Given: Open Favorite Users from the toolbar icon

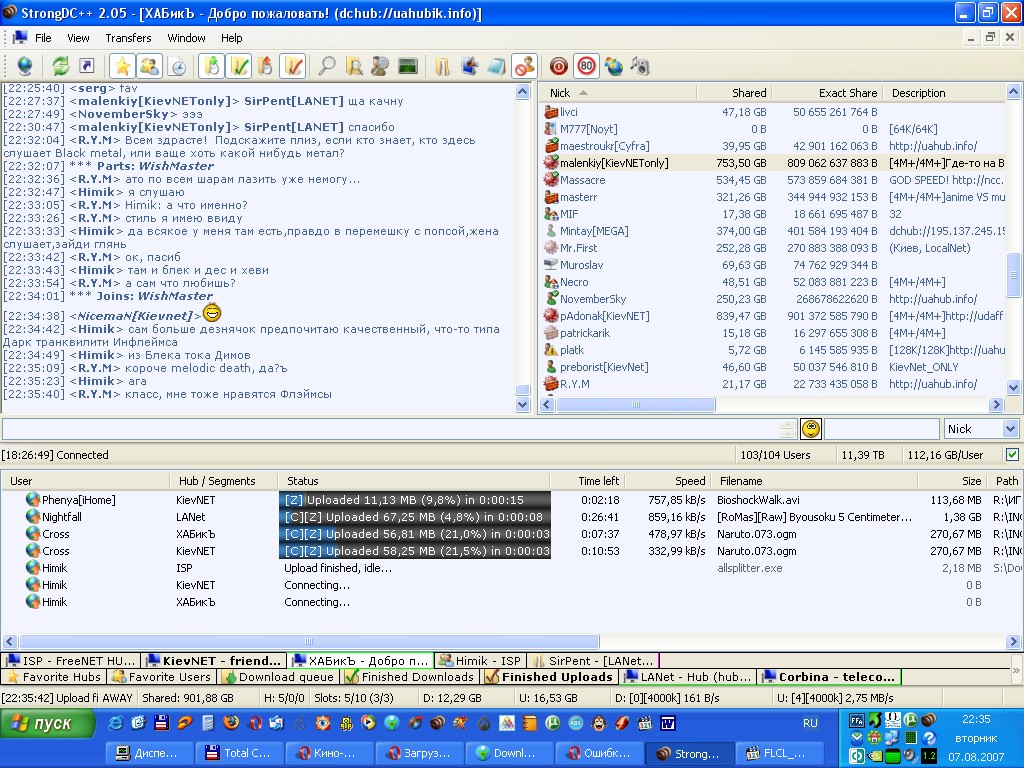Looking at the screenshot, I should [149, 66].
